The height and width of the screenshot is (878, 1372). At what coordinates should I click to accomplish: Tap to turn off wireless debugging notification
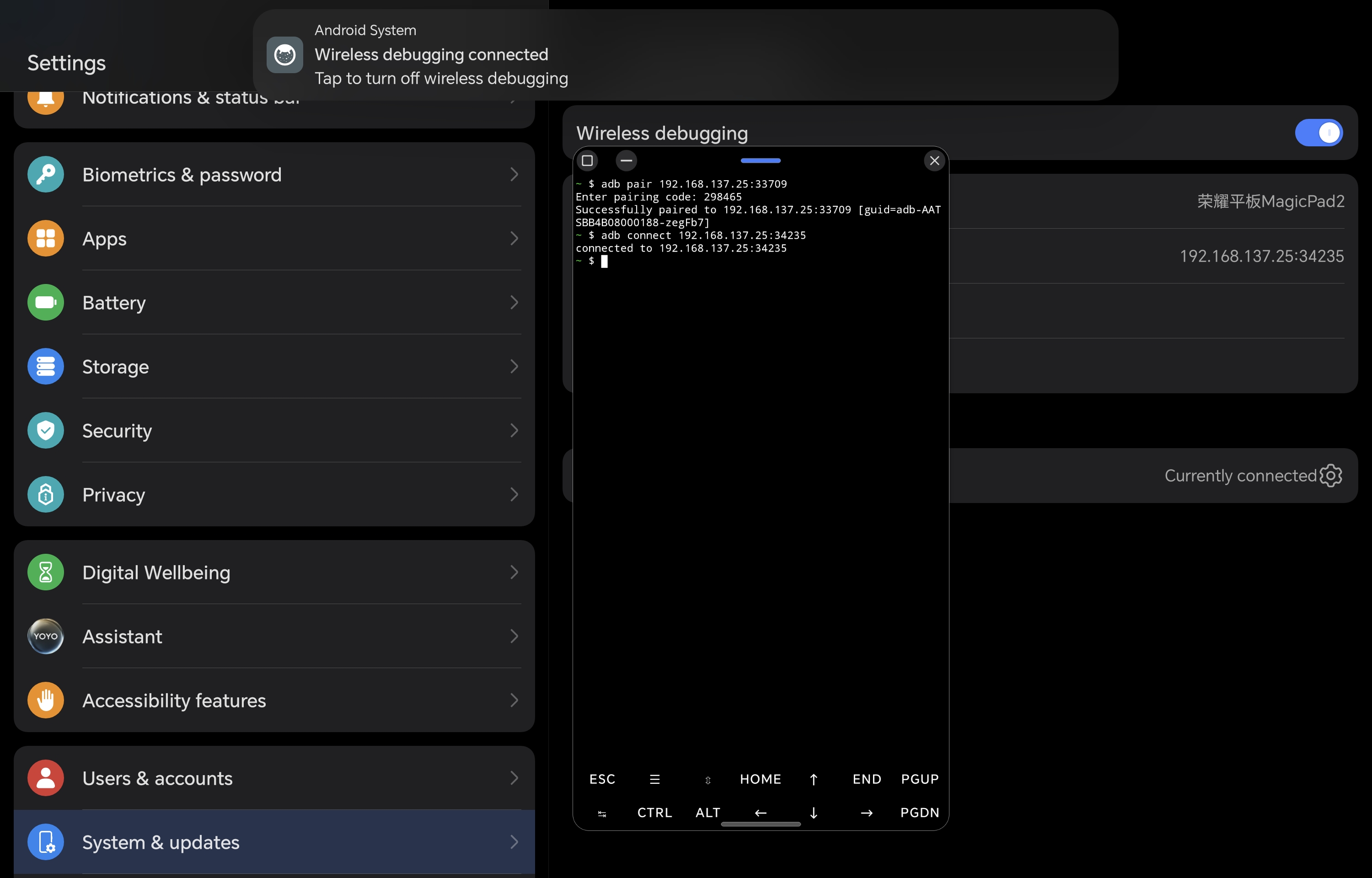[685, 54]
